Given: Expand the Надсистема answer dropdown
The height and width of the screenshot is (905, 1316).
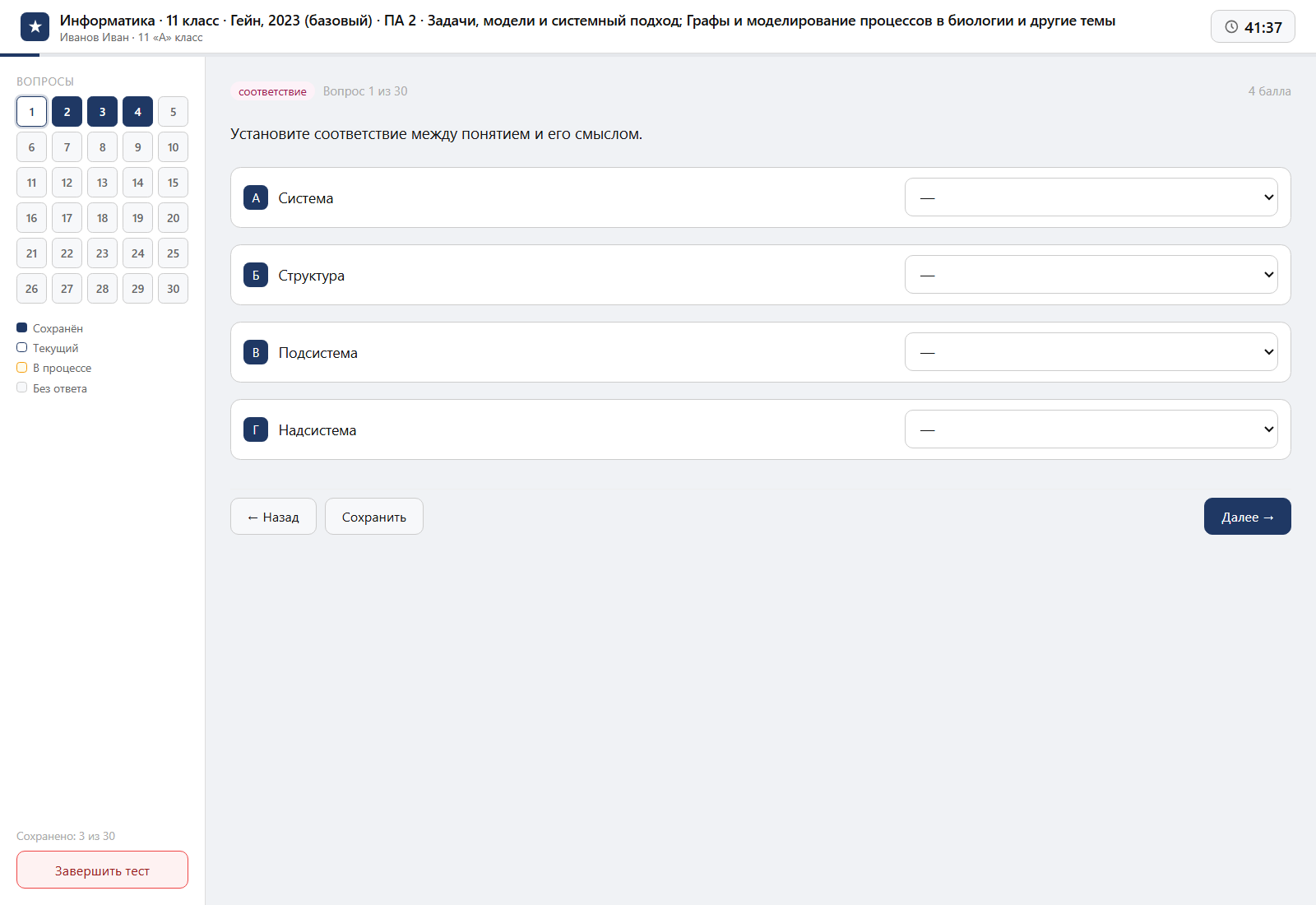Looking at the screenshot, I should coord(1091,429).
